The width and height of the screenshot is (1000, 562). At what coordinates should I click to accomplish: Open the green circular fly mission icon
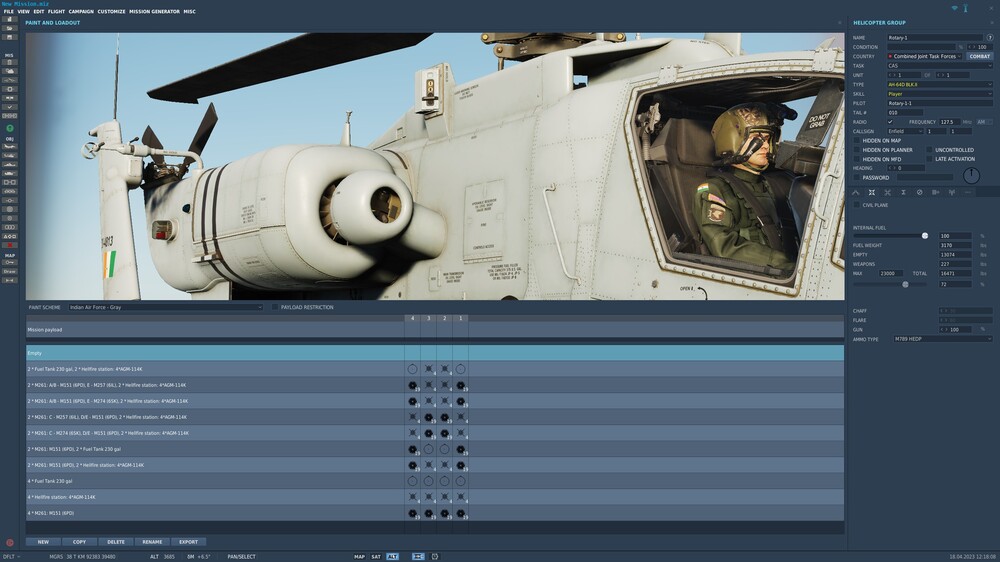click(10, 128)
